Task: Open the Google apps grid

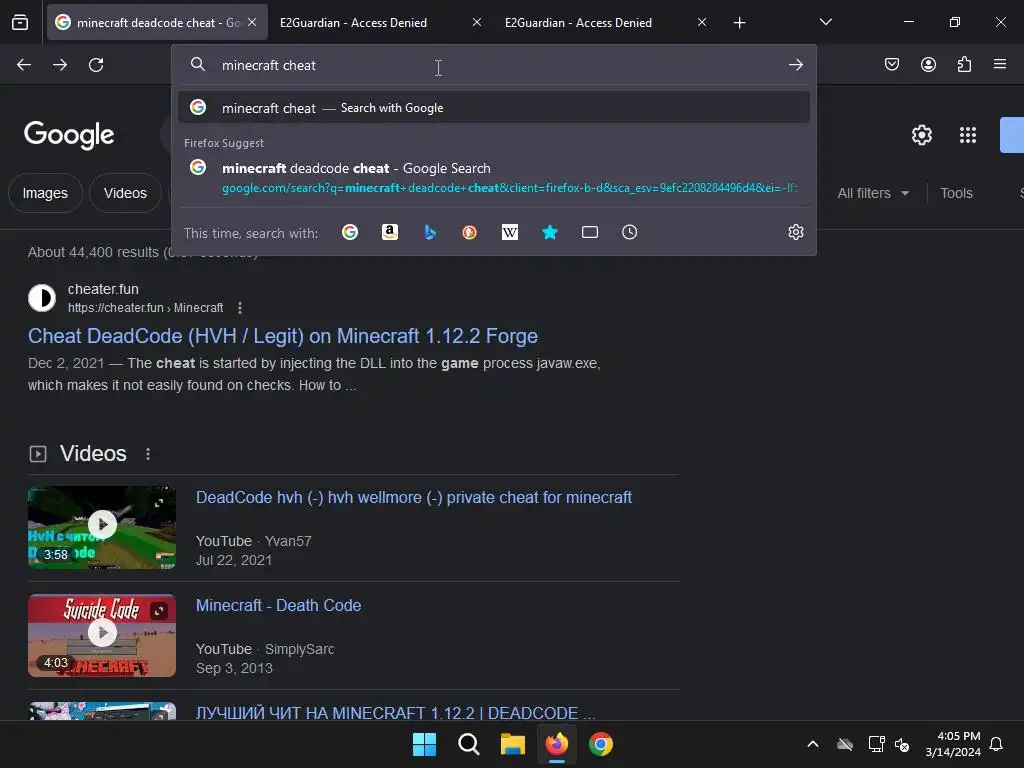Action: (968, 135)
